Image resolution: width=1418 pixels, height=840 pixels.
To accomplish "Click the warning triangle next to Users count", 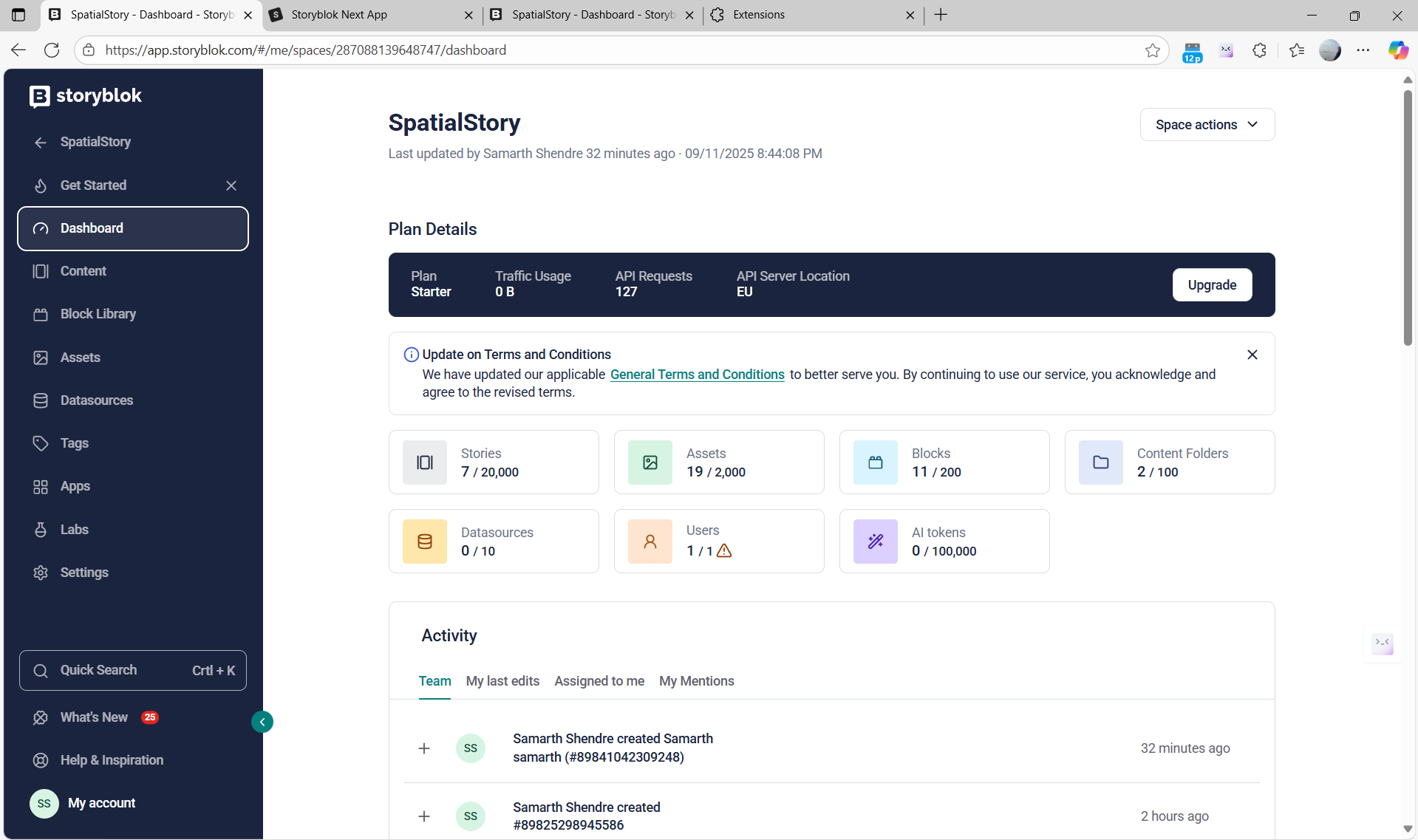I will pos(724,550).
